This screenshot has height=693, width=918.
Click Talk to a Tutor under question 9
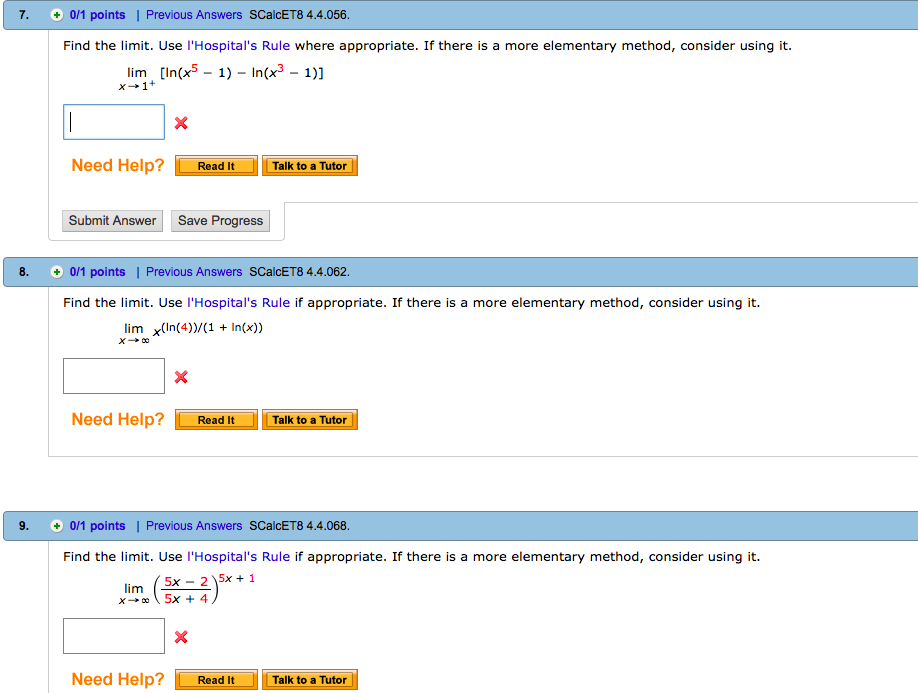point(309,679)
